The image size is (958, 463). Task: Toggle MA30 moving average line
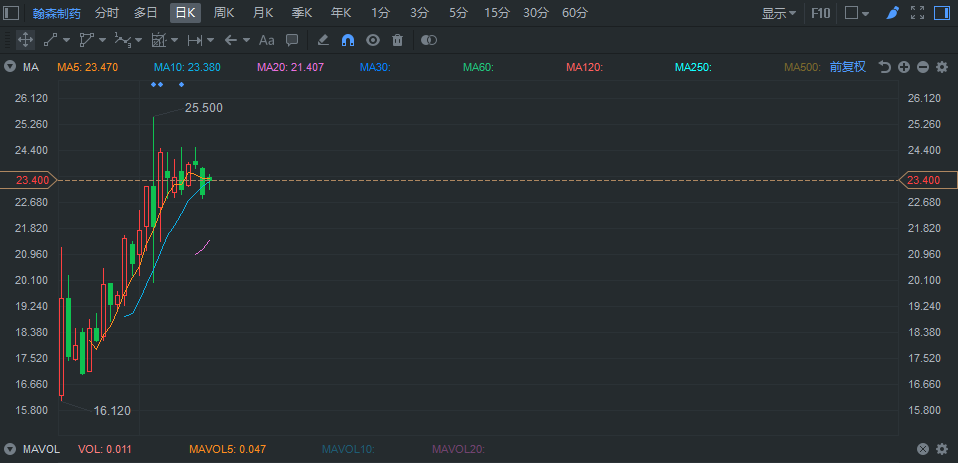click(375, 67)
